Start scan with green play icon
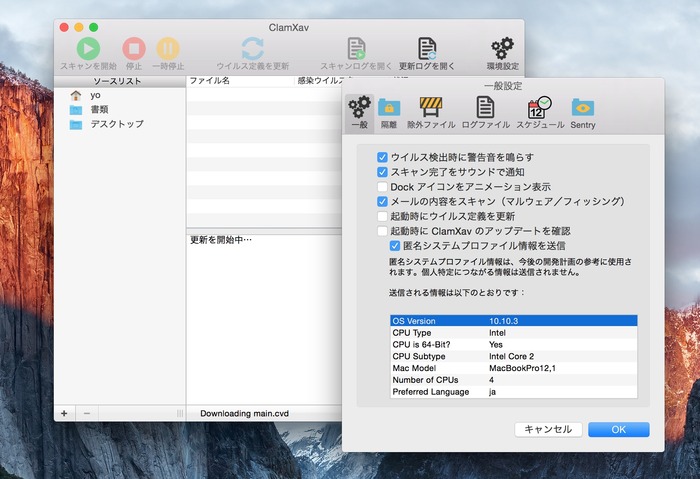This screenshot has width=700, height=479. coord(88,49)
